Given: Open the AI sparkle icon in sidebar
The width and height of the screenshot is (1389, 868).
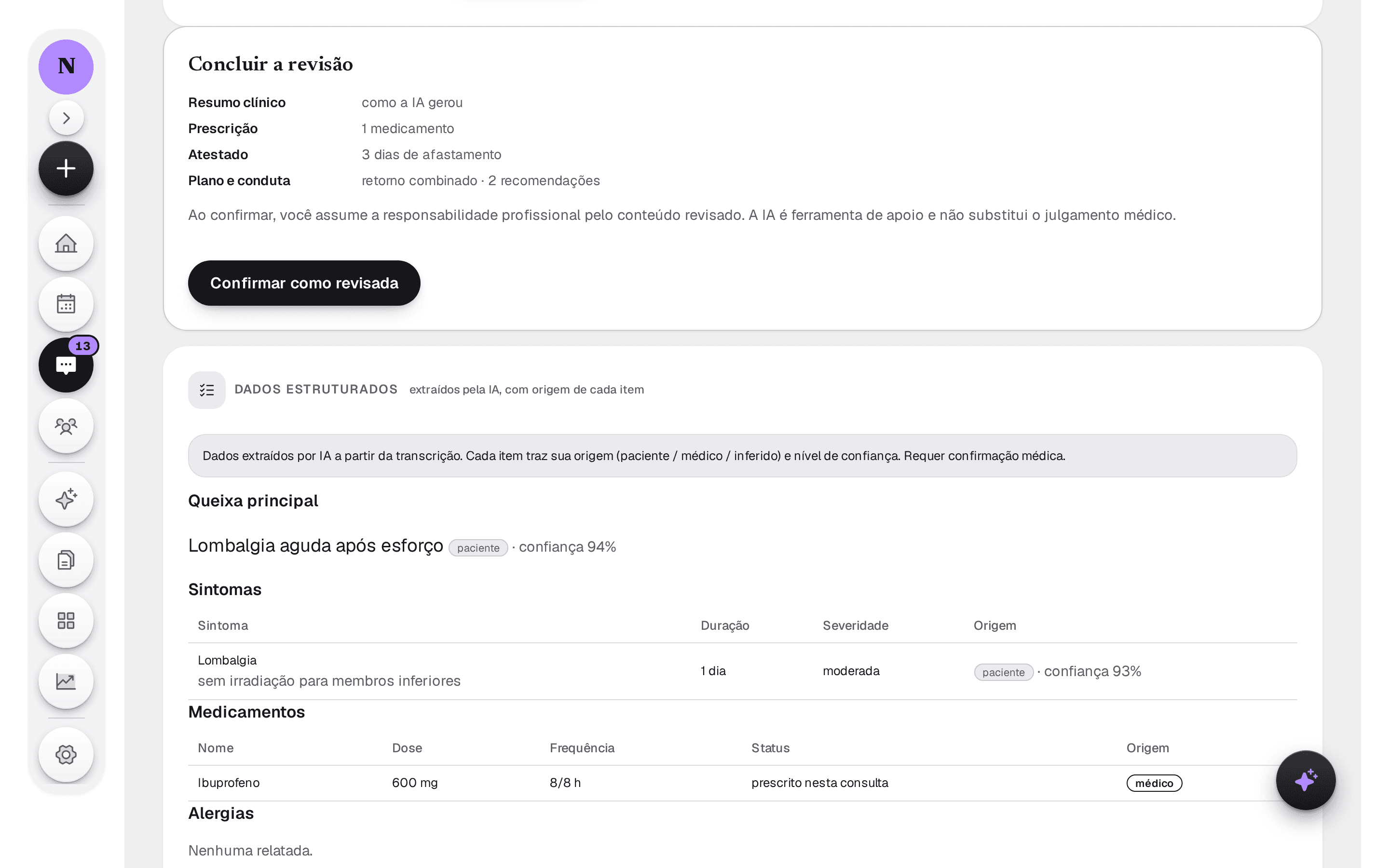Looking at the screenshot, I should point(66,499).
